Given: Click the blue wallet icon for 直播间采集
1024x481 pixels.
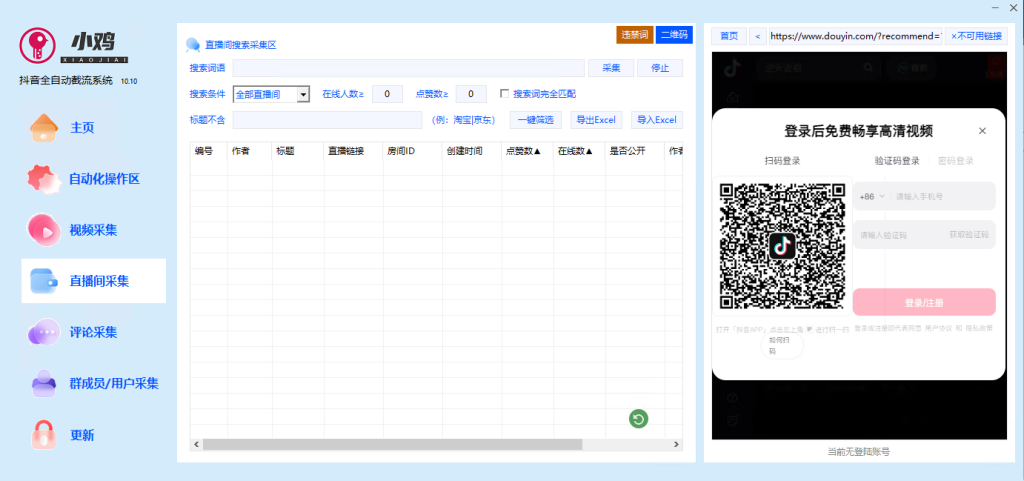Looking at the screenshot, I should [x=44, y=281].
